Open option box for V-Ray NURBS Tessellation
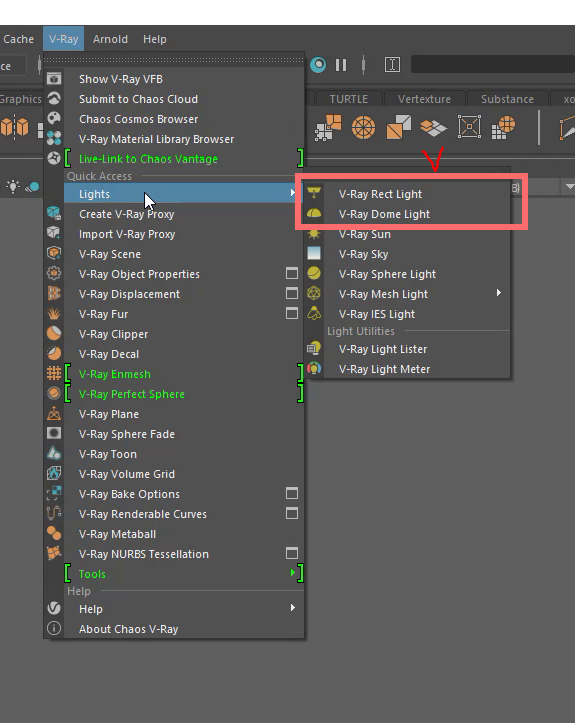Viewport: 575px width, 723px height. (x=292, y=553)
